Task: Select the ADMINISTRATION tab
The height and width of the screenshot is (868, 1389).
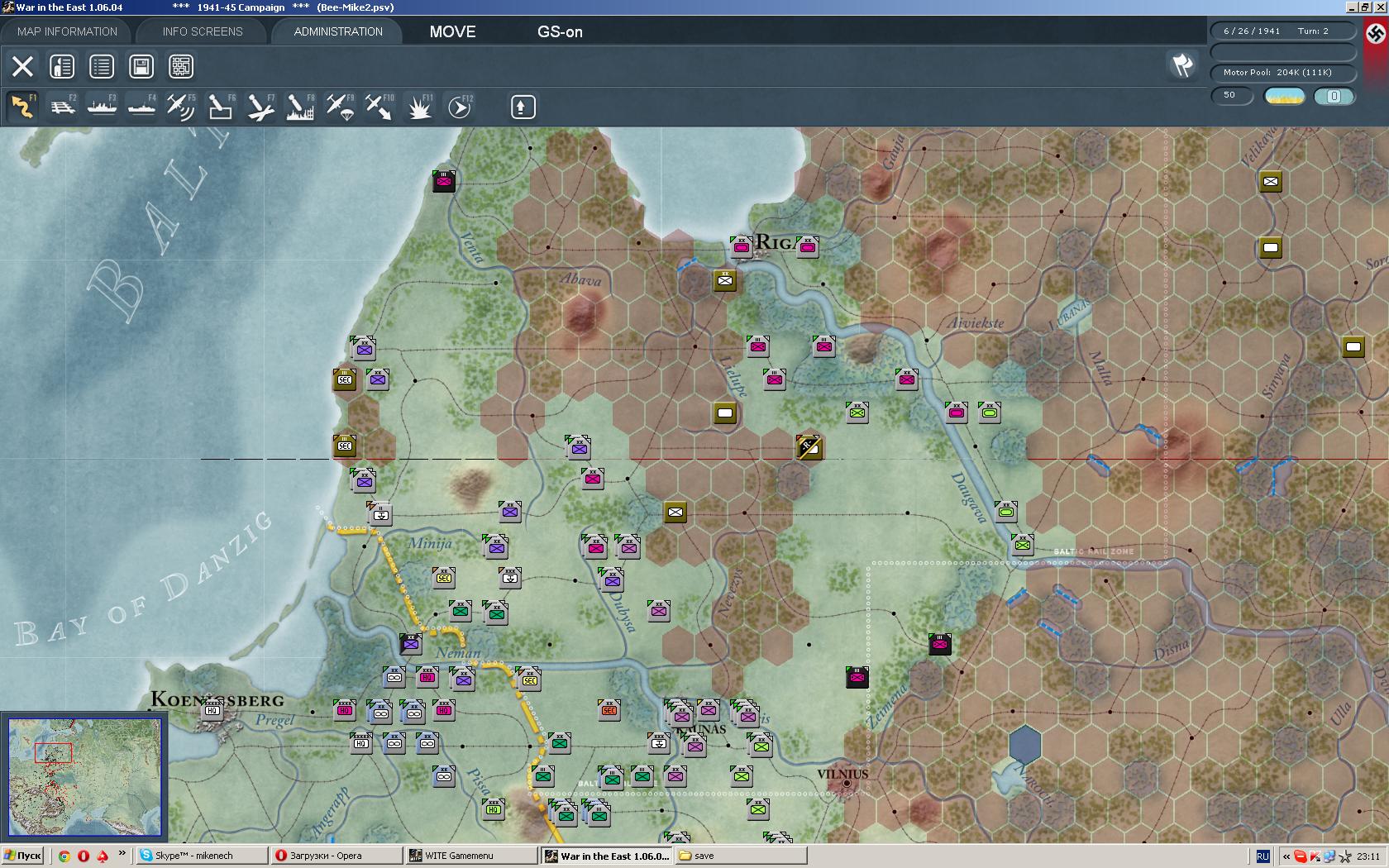Action: point(338,31)
